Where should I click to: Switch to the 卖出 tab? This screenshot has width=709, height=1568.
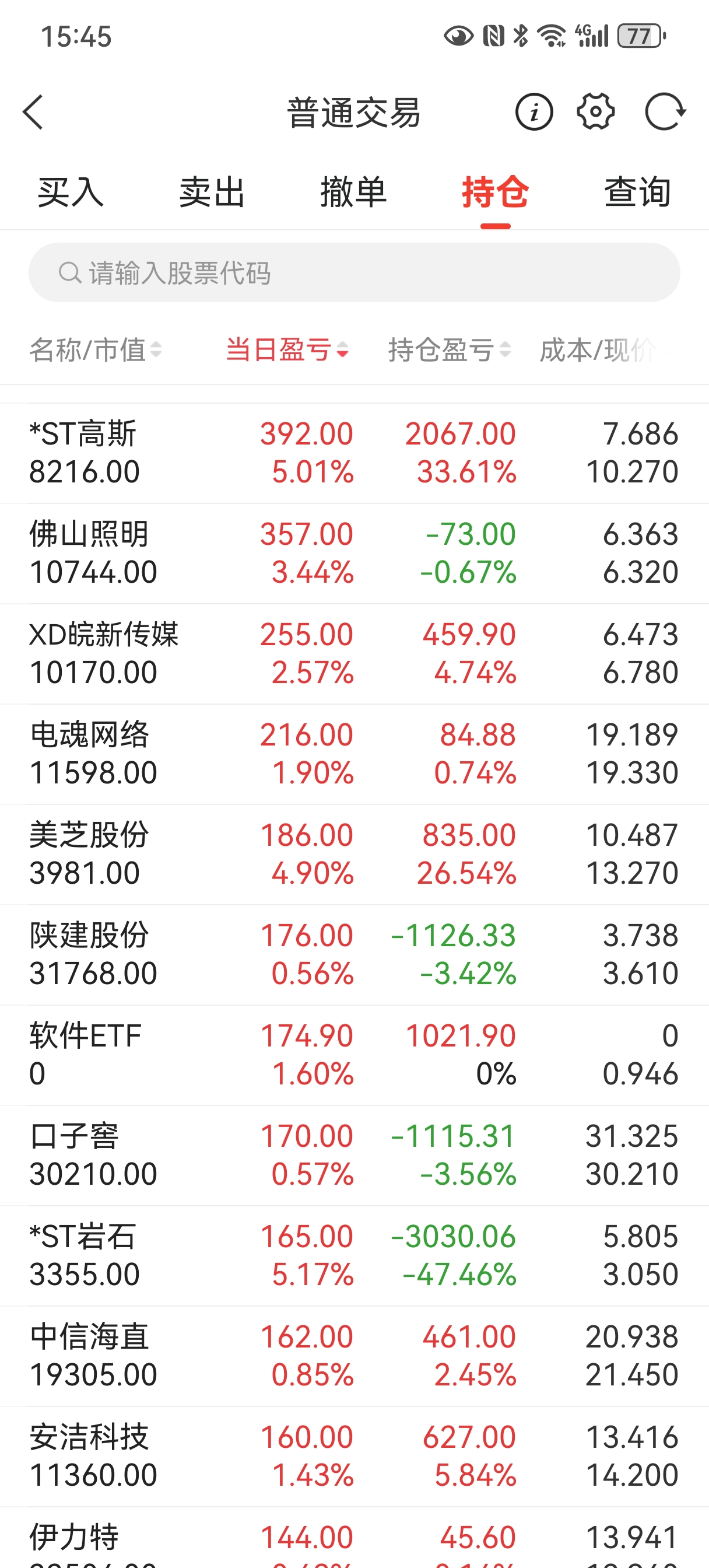(212, 192)
